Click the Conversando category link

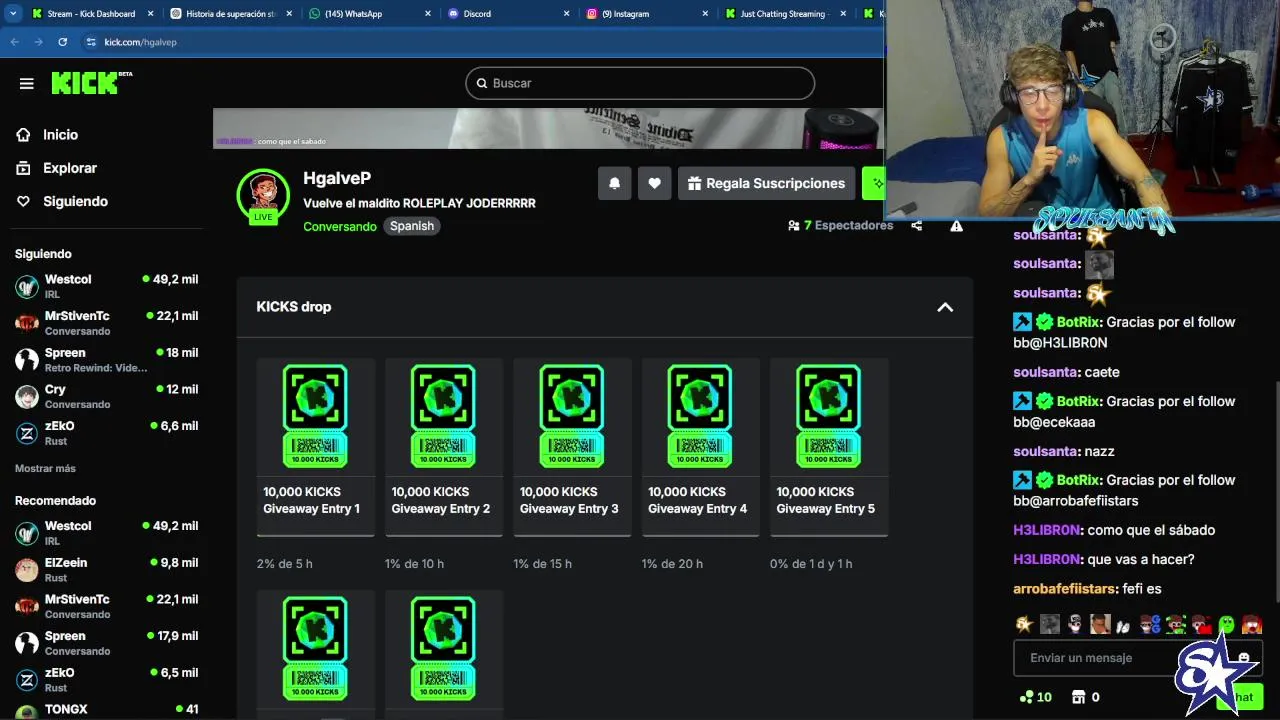(340, 226)
